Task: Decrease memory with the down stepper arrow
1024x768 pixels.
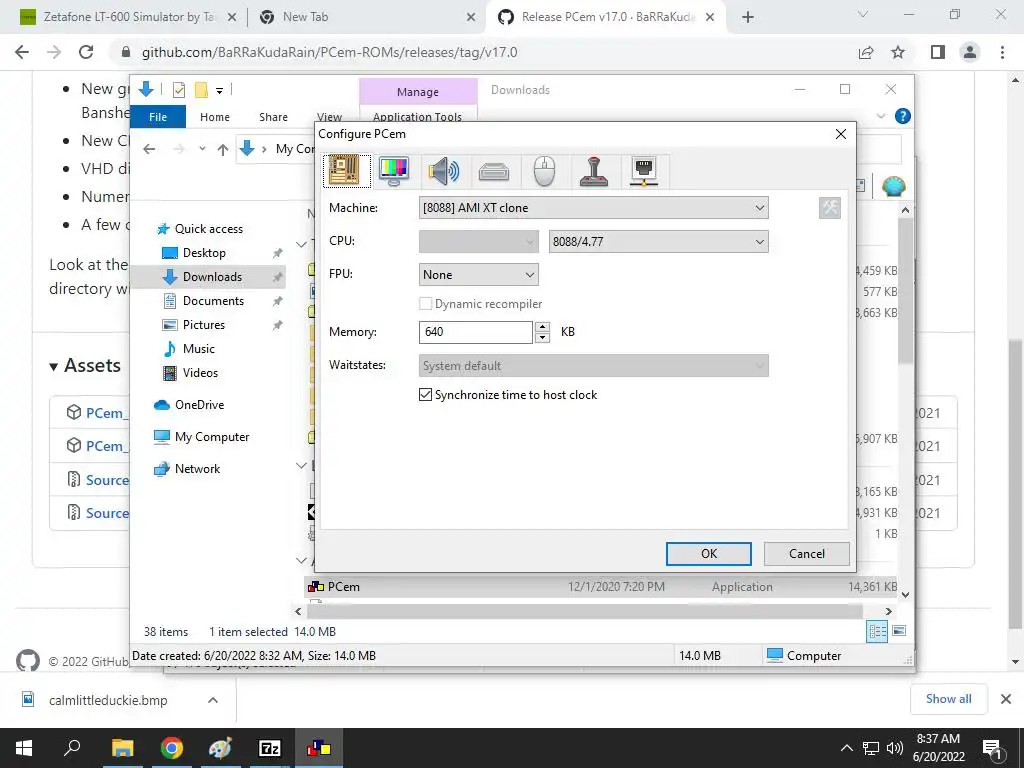Action: [542, 338]
